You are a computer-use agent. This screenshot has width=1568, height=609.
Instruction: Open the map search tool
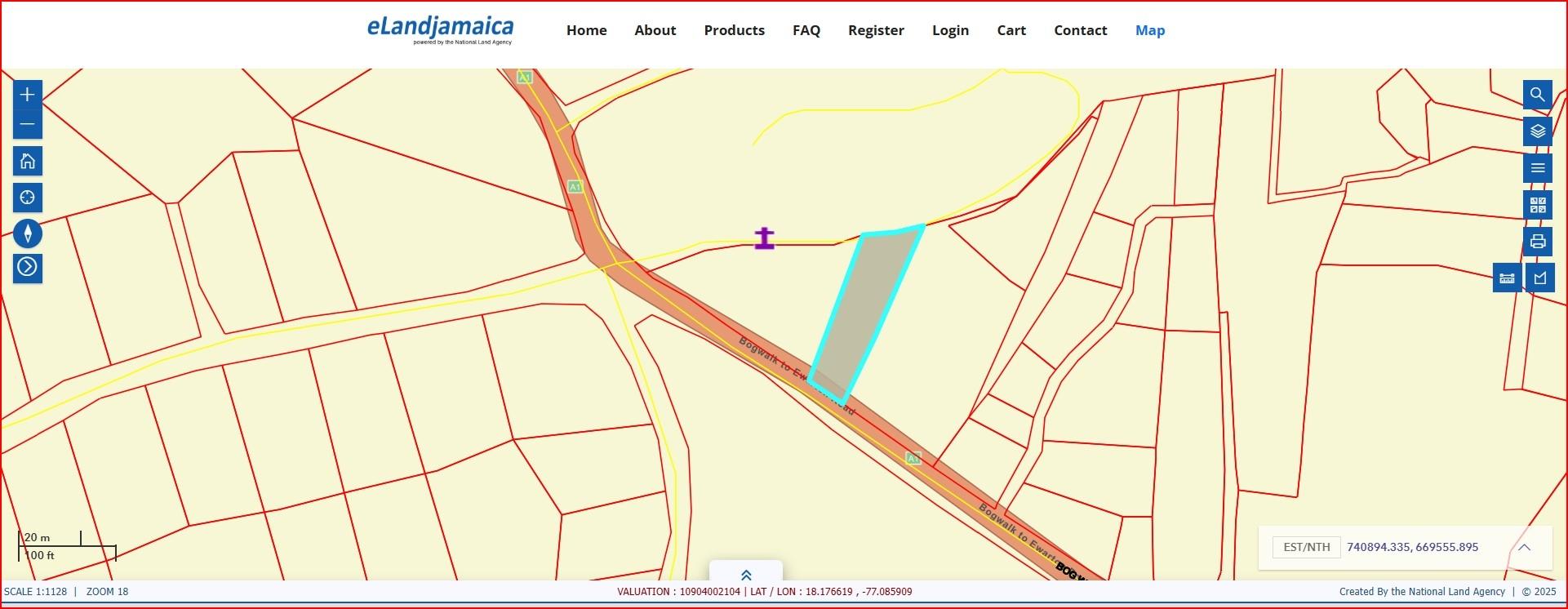[1537, 95]
